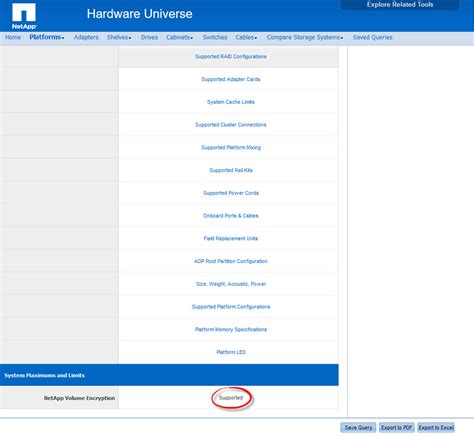Viewport: 474px width, 436px height.
Task: Open Supported Rail Kits link
Action: click(x=231, y=170)
